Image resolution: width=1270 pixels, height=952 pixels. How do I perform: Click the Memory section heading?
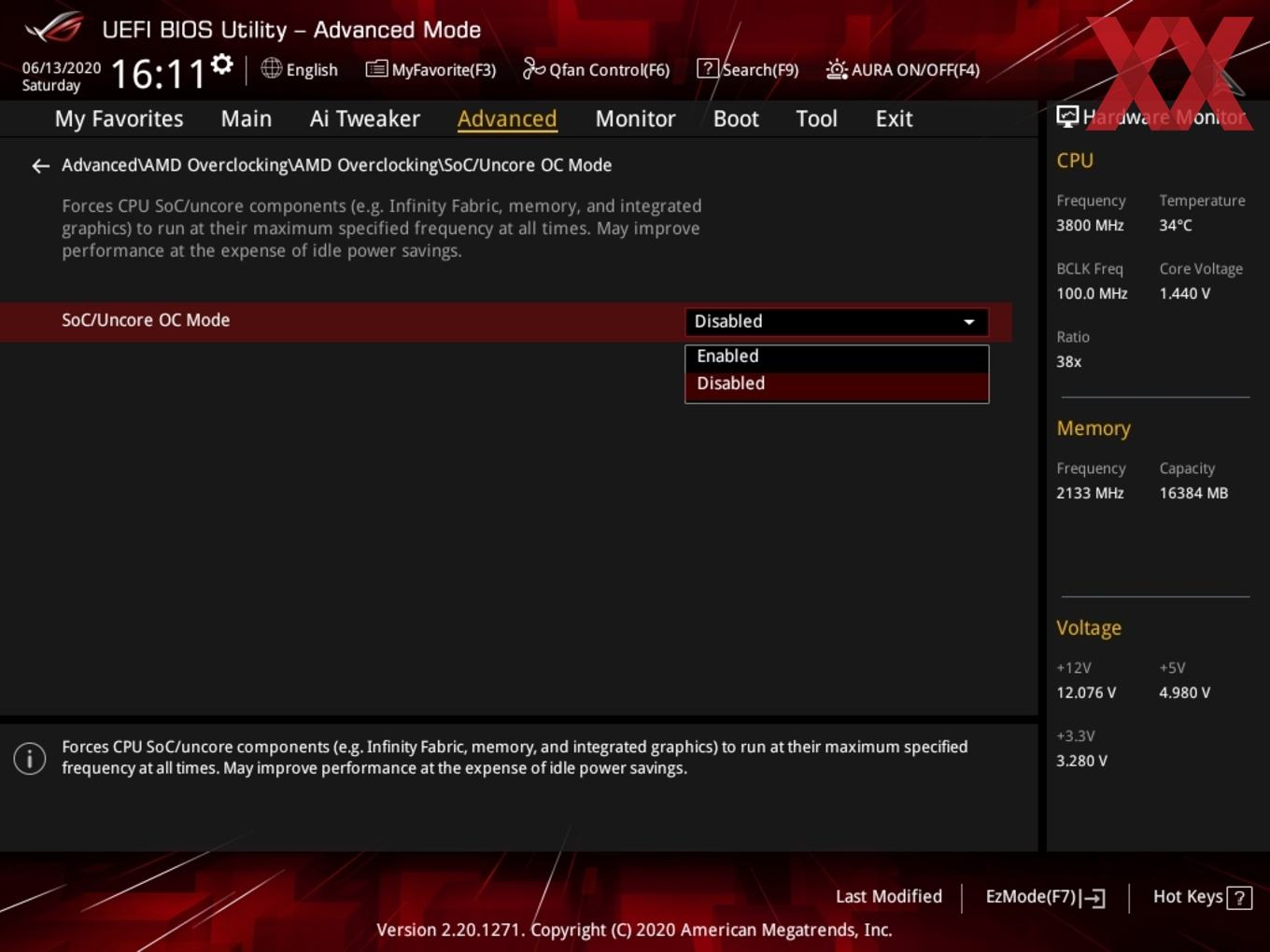point(1094,428)
